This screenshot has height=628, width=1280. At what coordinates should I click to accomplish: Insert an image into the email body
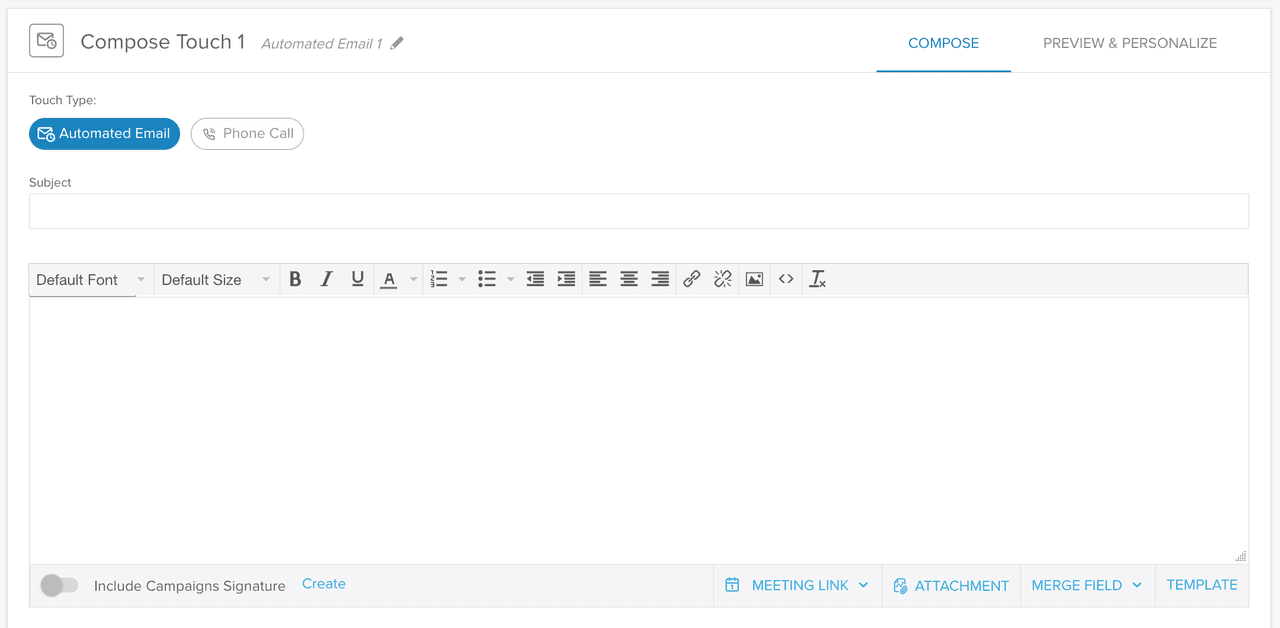(754, 279)
